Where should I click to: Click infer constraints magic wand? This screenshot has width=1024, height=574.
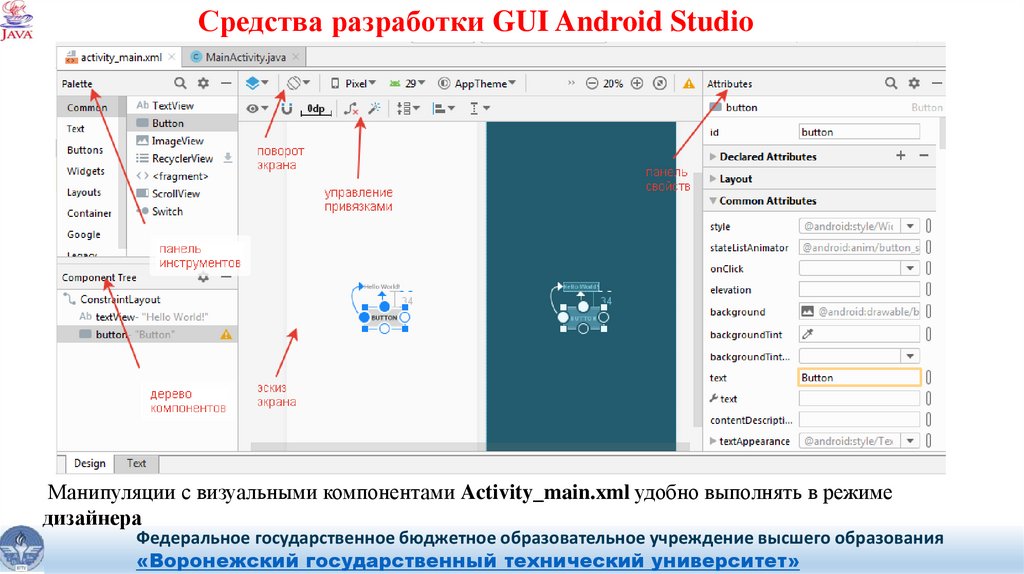point(374,108)
